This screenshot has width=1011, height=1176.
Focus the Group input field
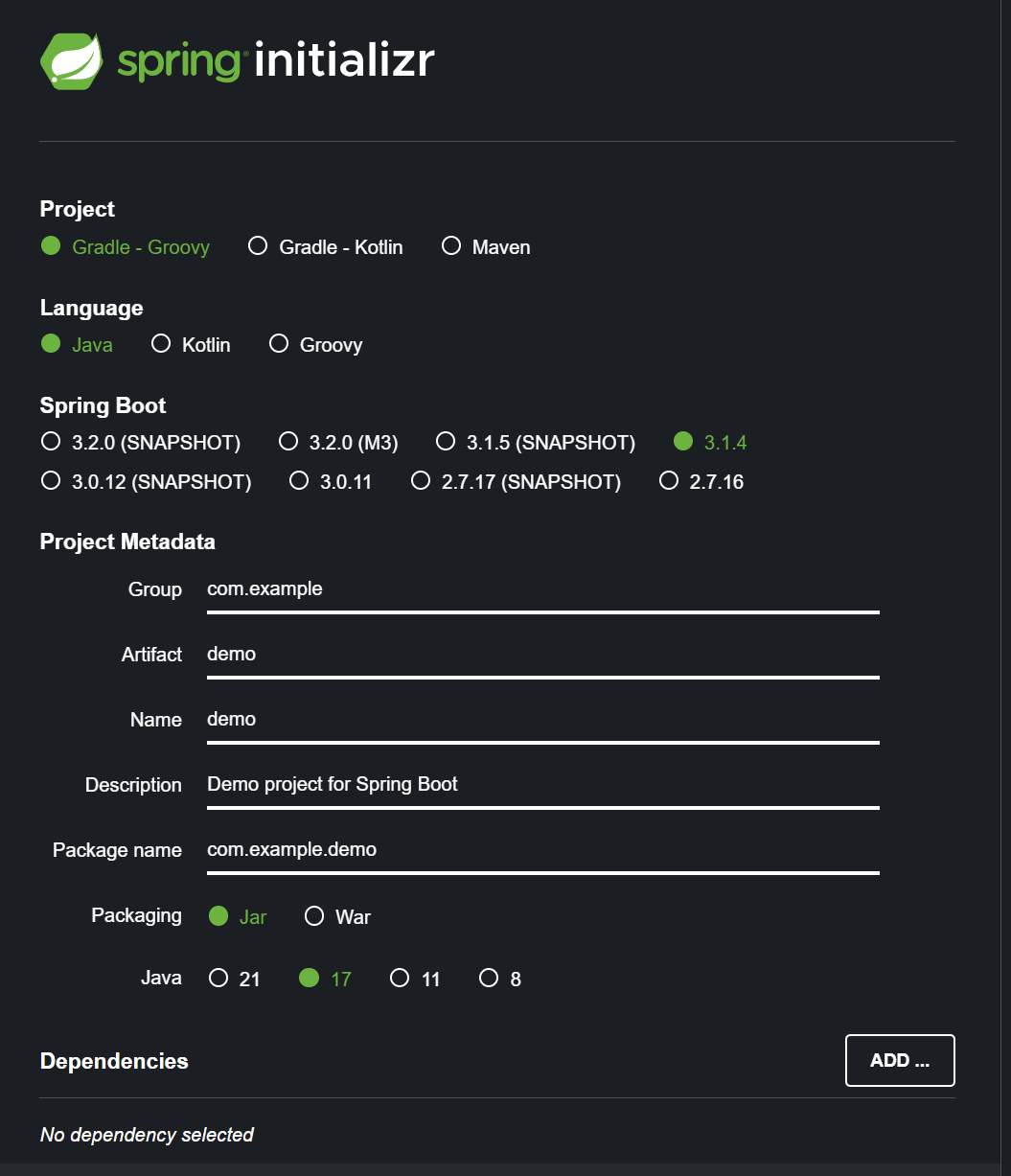click(542, 589)
